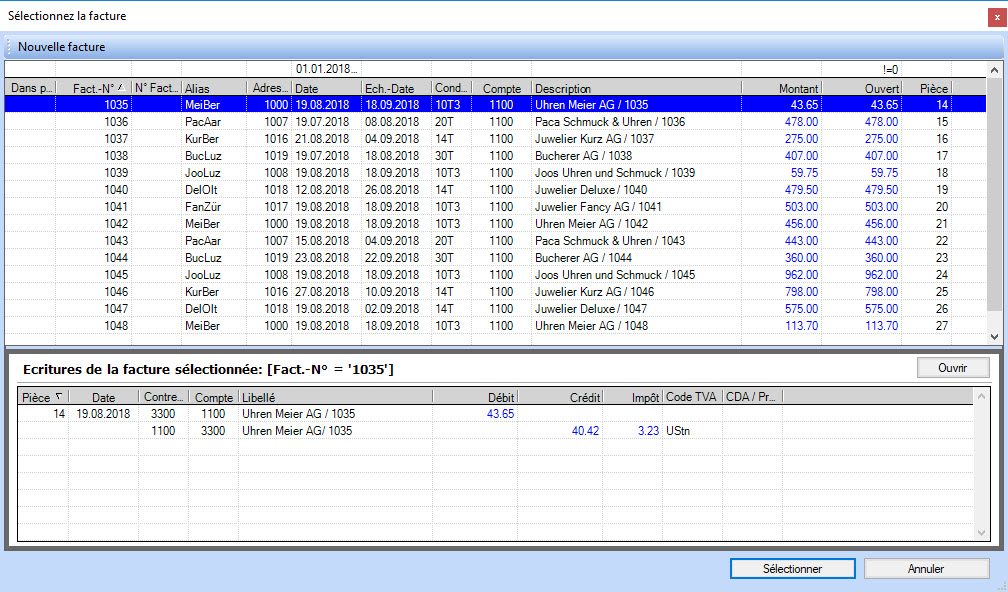Click the Montant column header
Viewport: 1008px width, 592px height.
click(x=782, y=89)
